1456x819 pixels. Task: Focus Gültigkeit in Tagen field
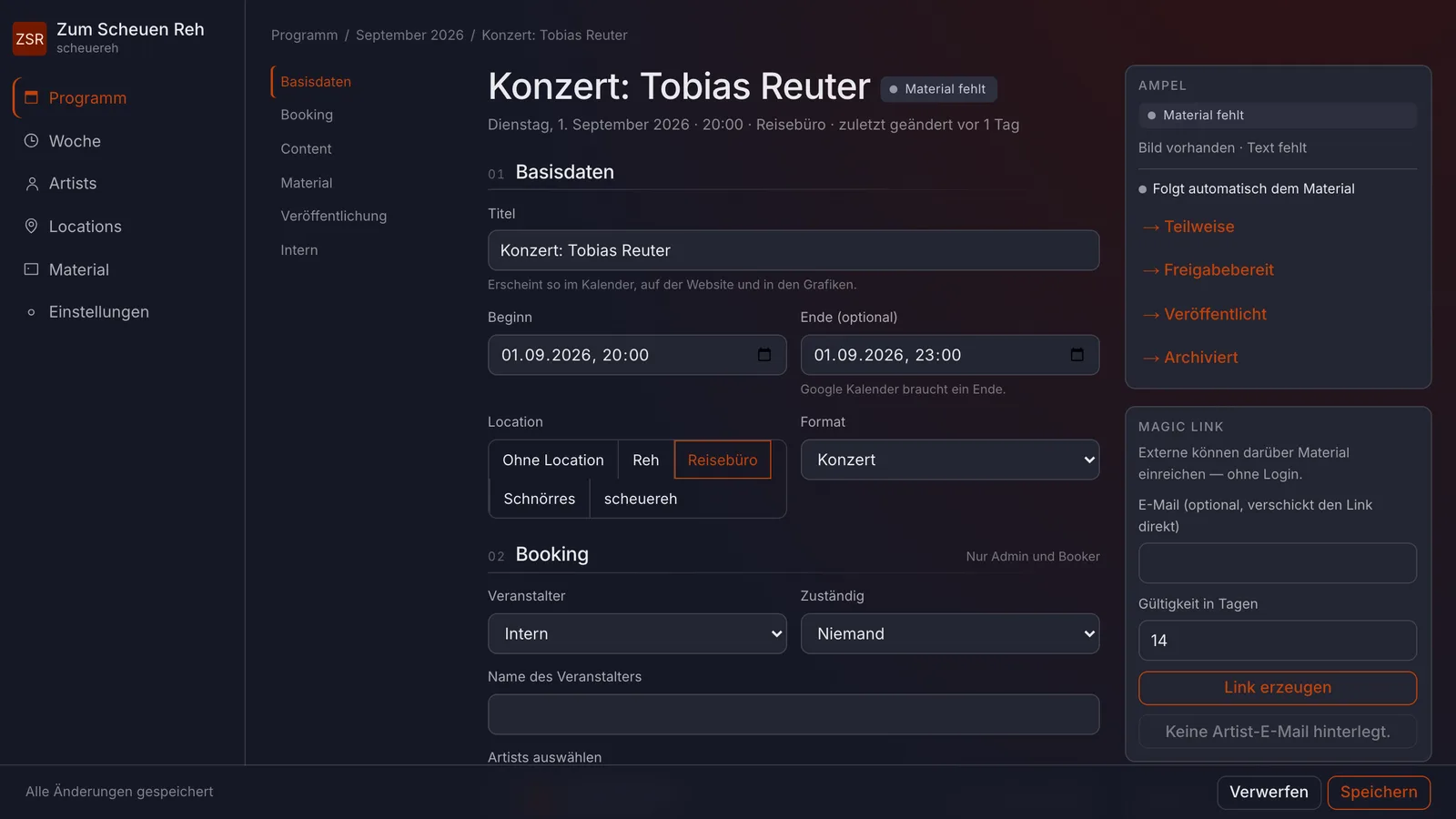coord(1278,641)
